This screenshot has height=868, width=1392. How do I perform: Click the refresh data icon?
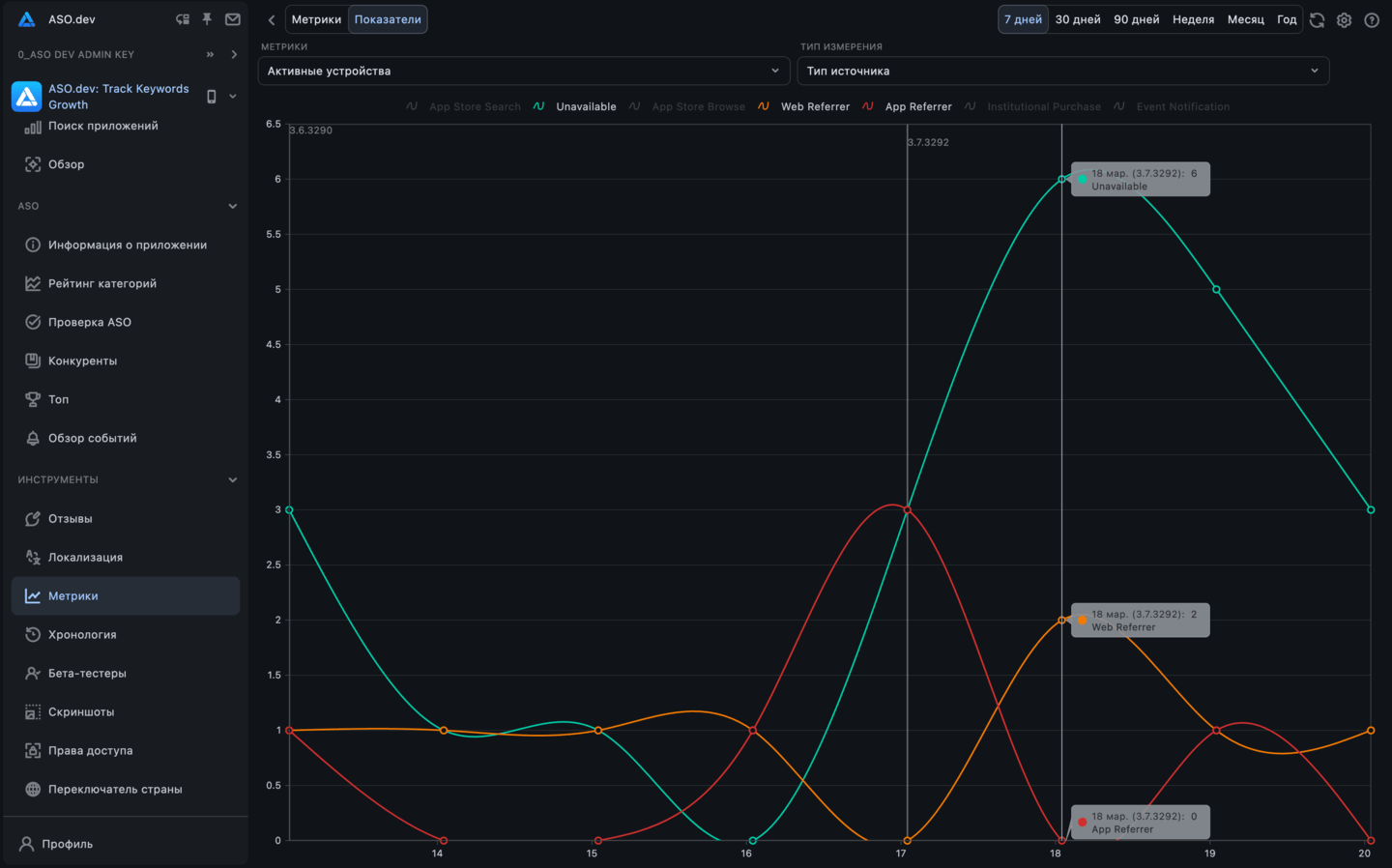[1317, 20]
